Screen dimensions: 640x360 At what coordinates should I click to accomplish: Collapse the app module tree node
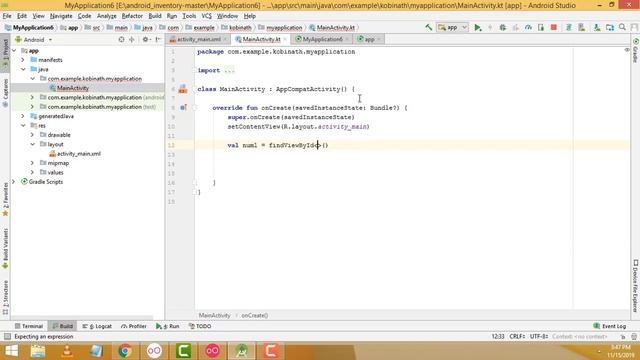14,51
